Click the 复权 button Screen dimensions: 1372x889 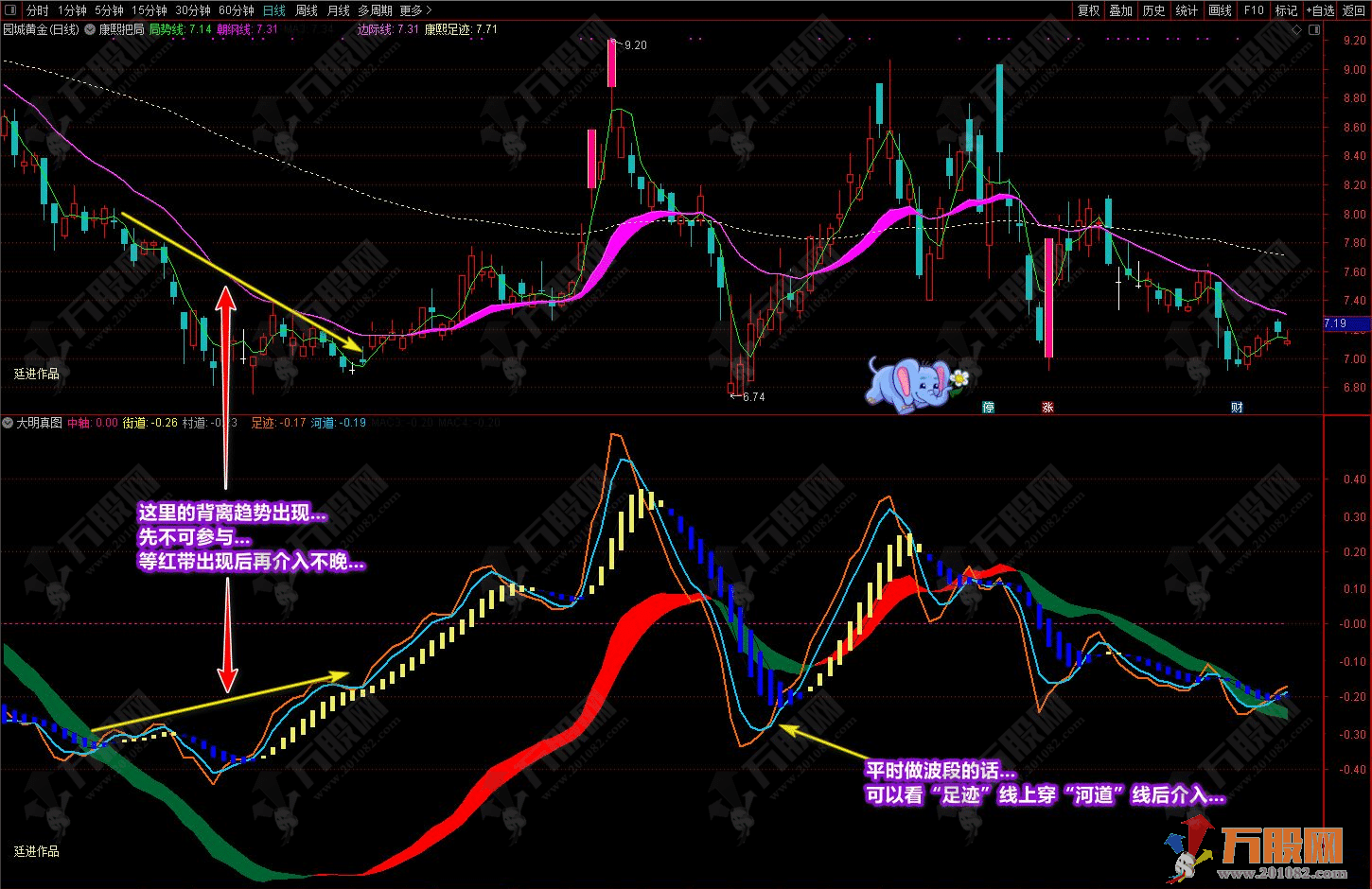1089,10
